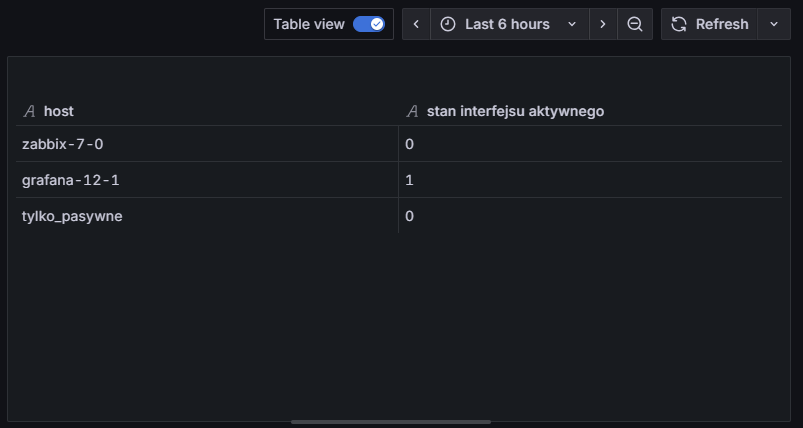Click the horizontal scrollbar at panel bottom
The width and height of the screenshot is (803, 428).
(x=391, y=422)
